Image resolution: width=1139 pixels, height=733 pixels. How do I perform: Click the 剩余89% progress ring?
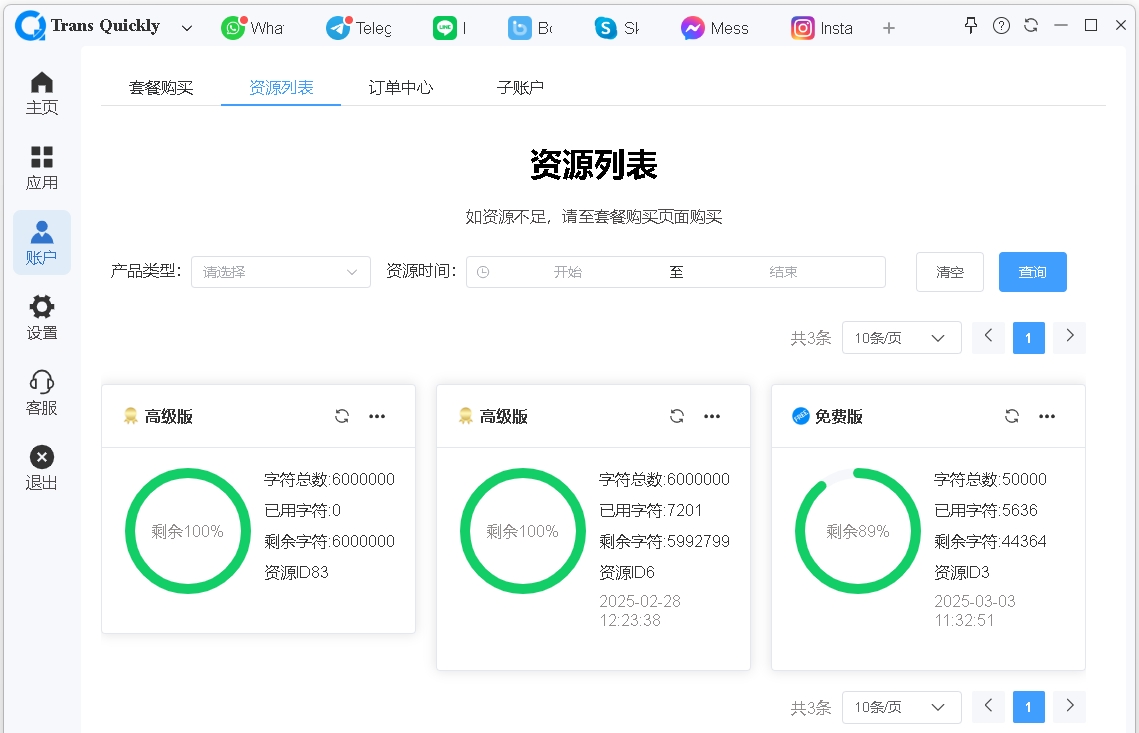click(857, 531)
